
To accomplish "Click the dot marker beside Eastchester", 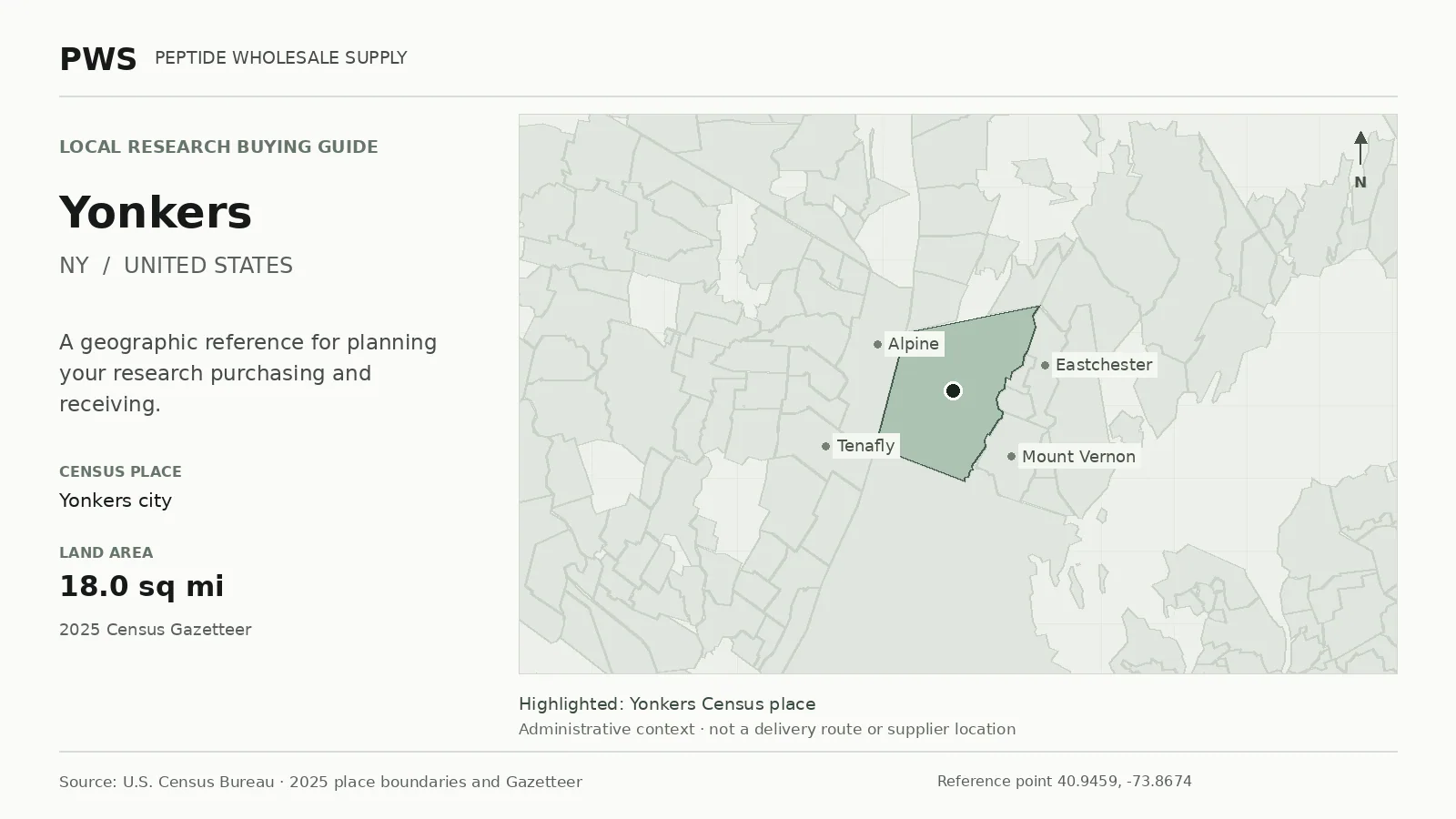I will pyautogui.click(x=1045, y=365).
